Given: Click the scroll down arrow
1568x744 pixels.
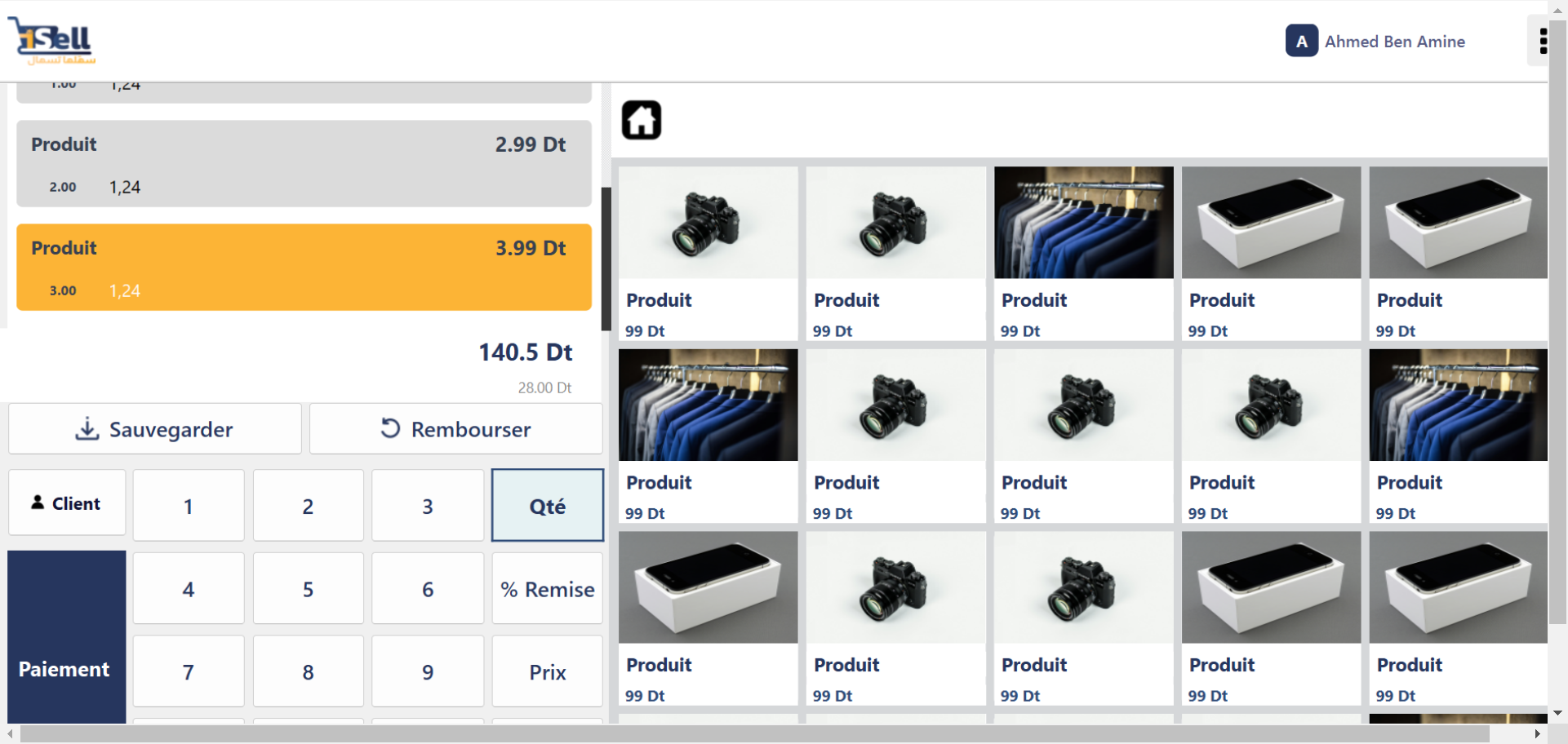Looking at the screenshot, I should [x=1558, y=713].
